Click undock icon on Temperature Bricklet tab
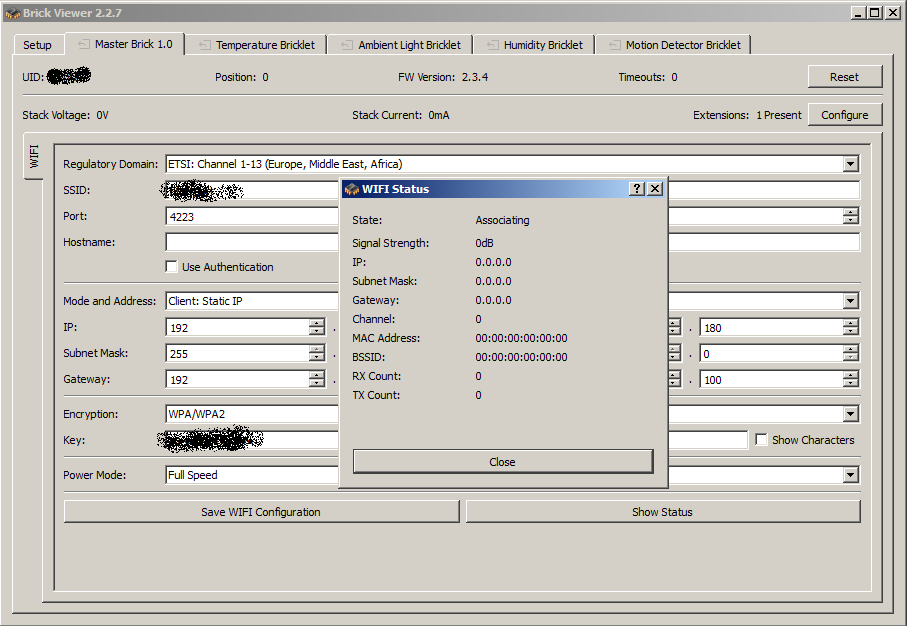This screenshot has height=626, width=907. coord(205,45)
